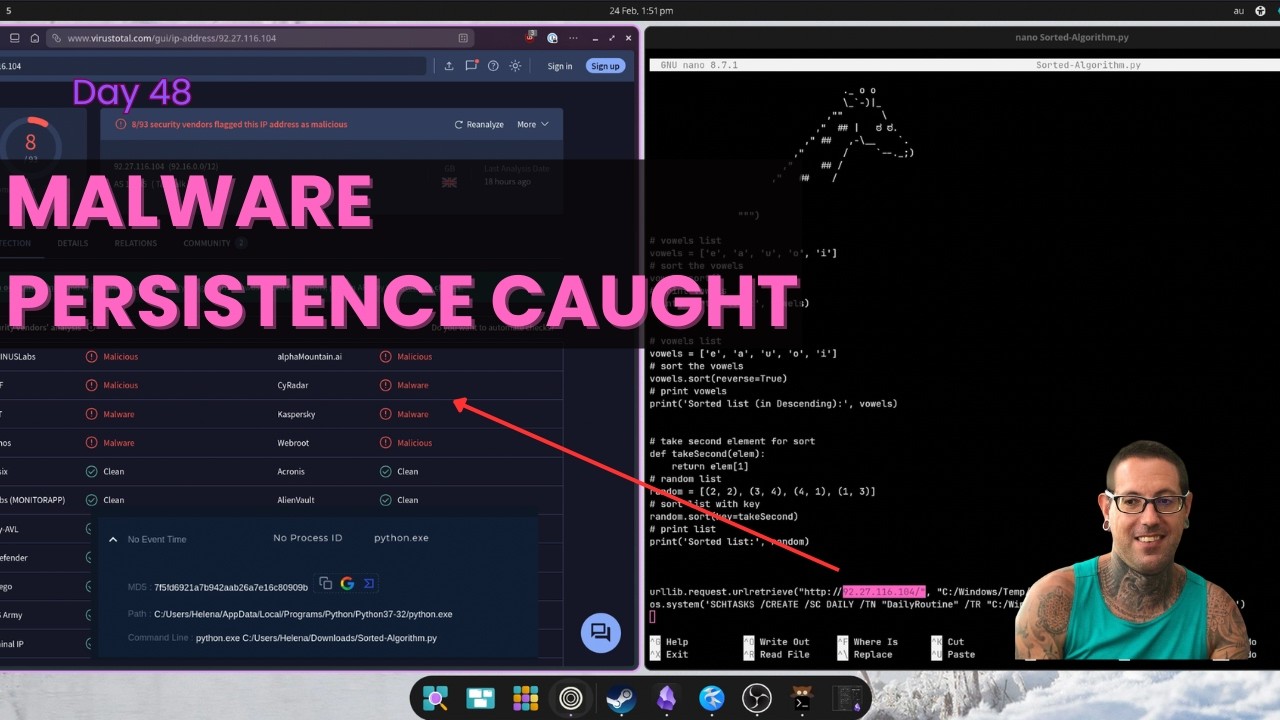Click the top bar clock 24 Feb, 1:51 pm

(641, 10)
